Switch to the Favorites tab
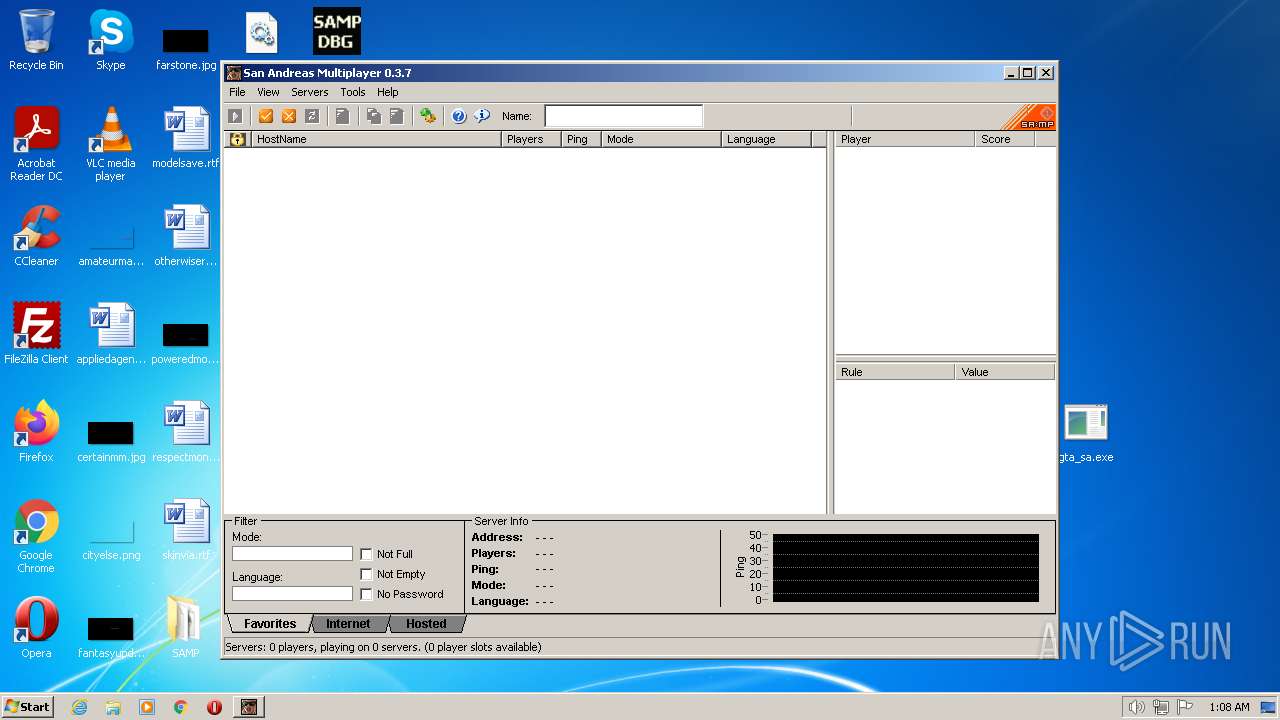Screen dimensions: 1280x720 [270, 624]
